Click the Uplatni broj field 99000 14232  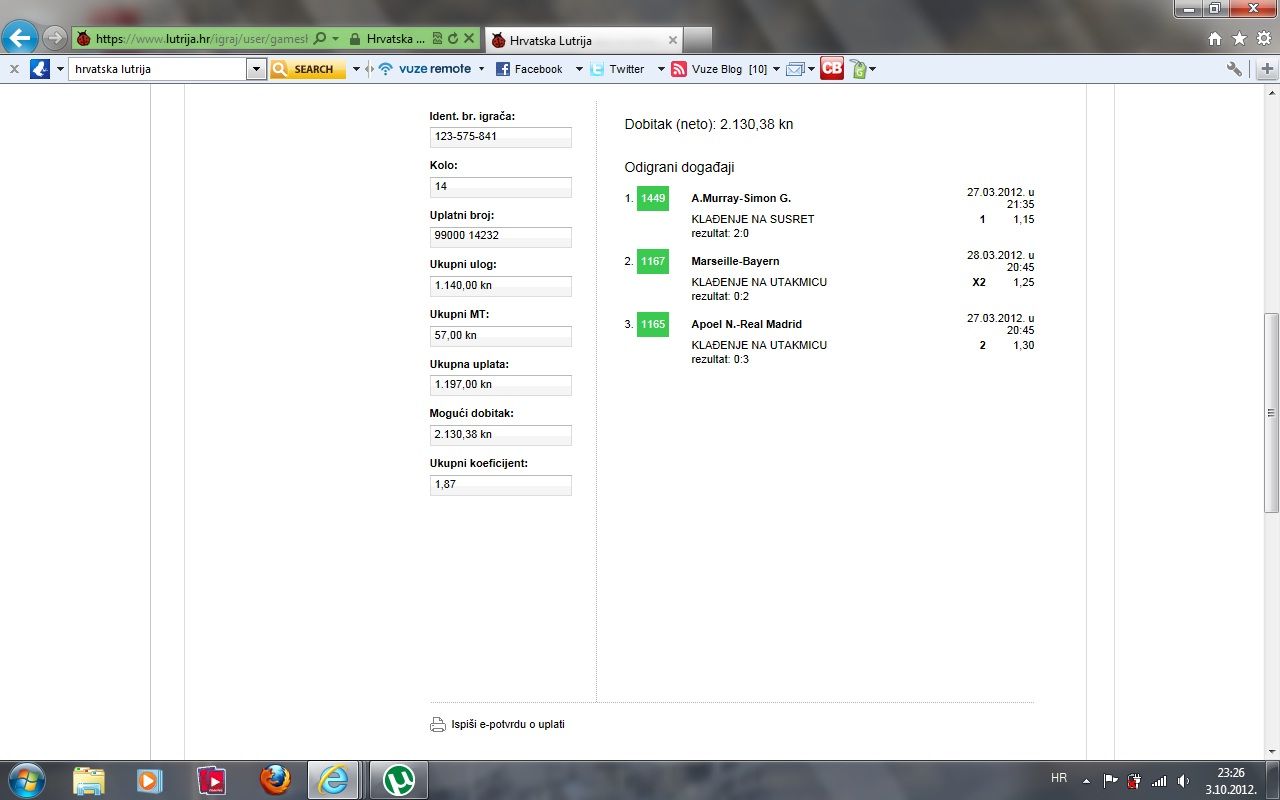click(x=501, y=236)
